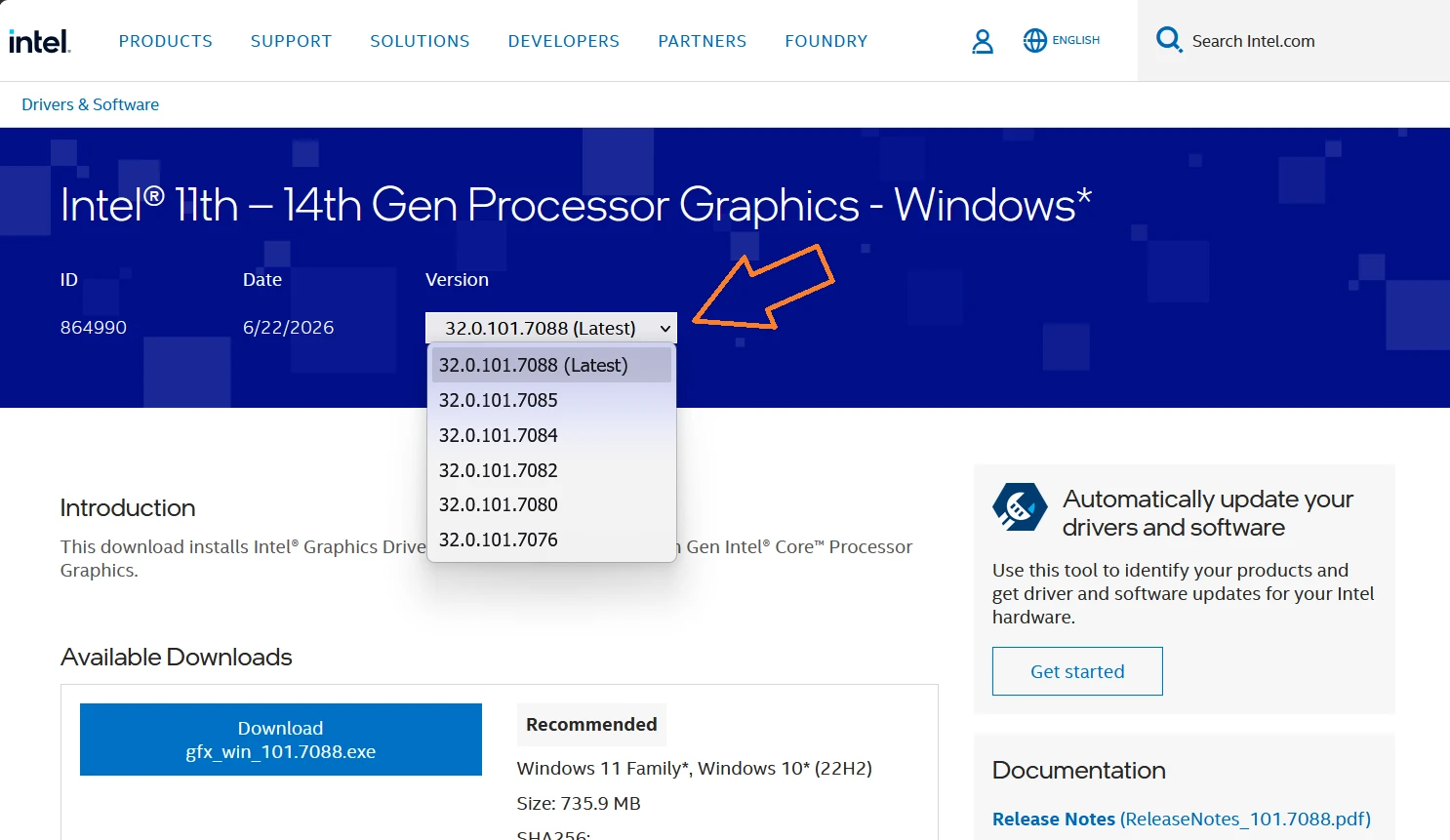Open the Foundry menu
Image resolution: width=1450 pixels, height=840 pixels.
(x=826, y=41)
